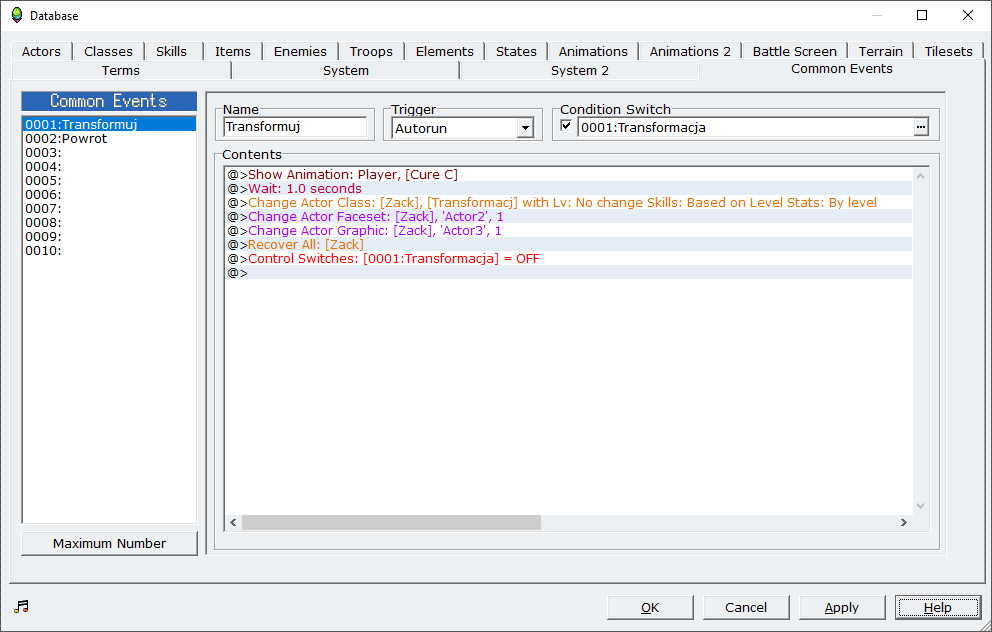This screenshot has height=632, width=992.
Task: Click the music note icon at bottom left
Action: point(22,607)
